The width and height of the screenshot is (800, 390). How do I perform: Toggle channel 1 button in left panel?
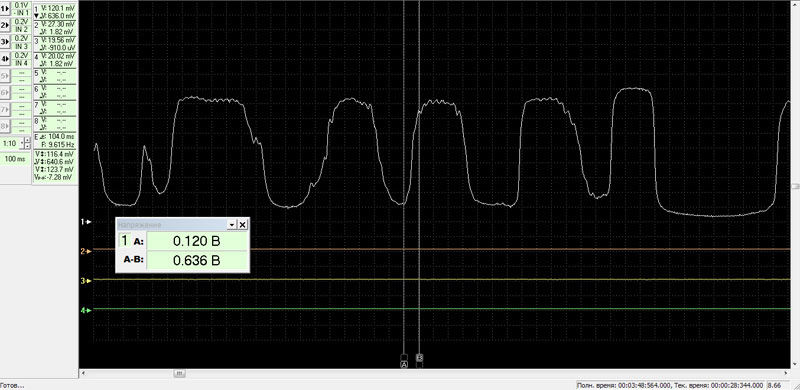6,9
